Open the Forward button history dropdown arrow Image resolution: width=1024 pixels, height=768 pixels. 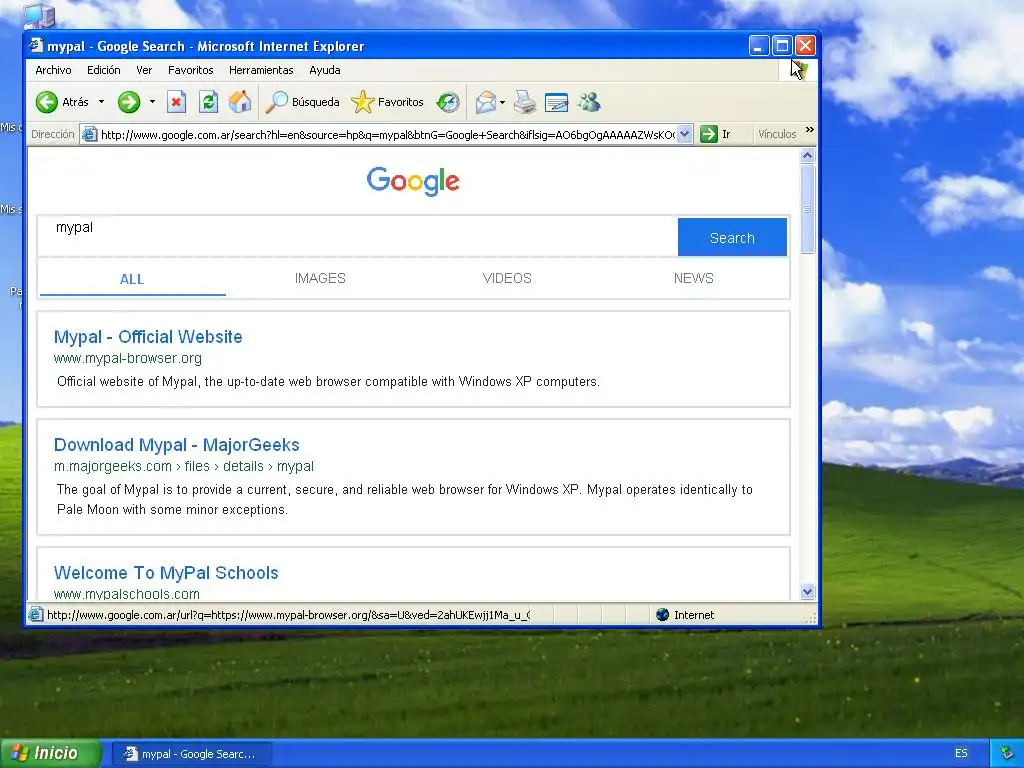[x=152, y=102]
